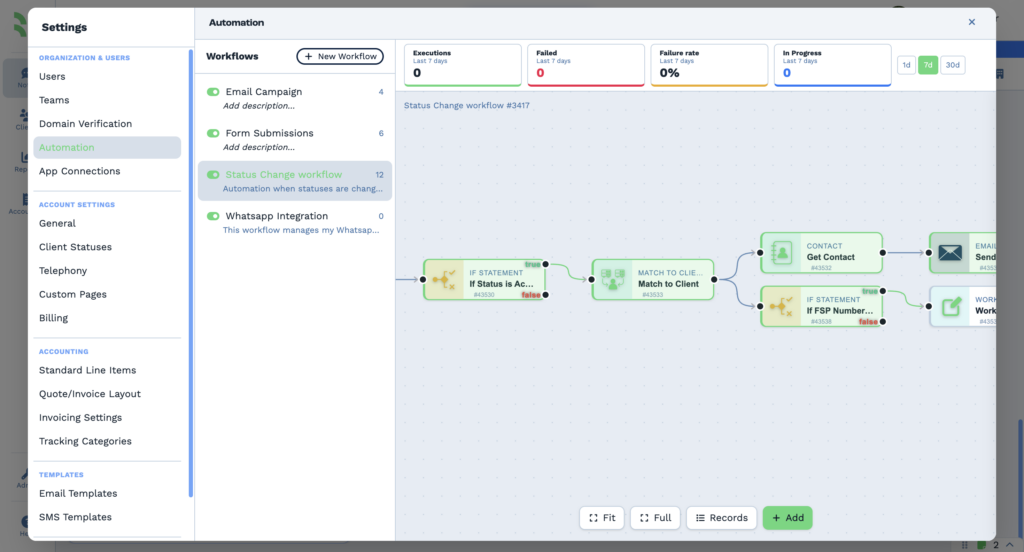
Task: Edit Form Submissions 'Add description...' text
Action: point(259,147)
